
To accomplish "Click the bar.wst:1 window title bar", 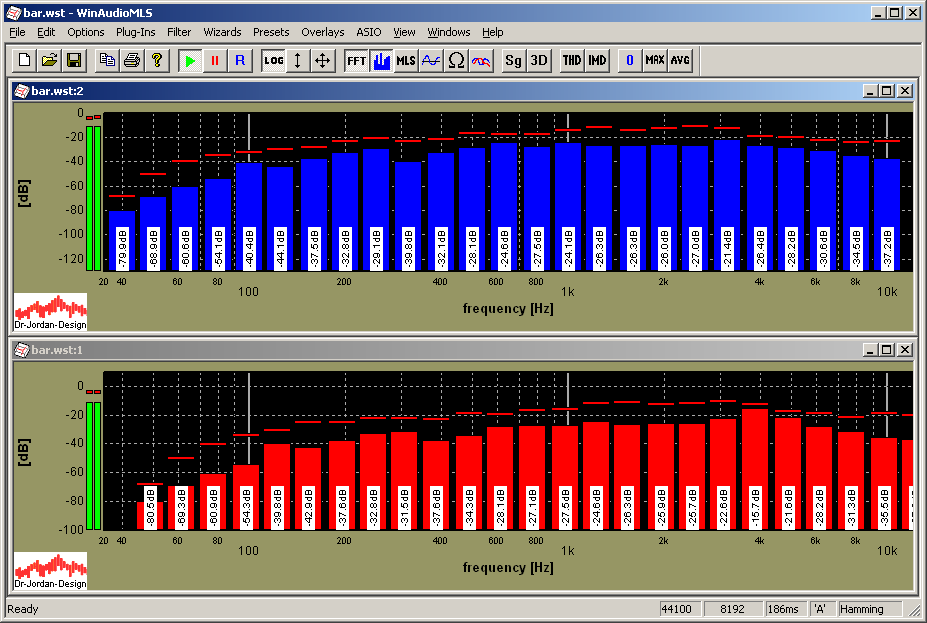I will [x=400, y=349].
